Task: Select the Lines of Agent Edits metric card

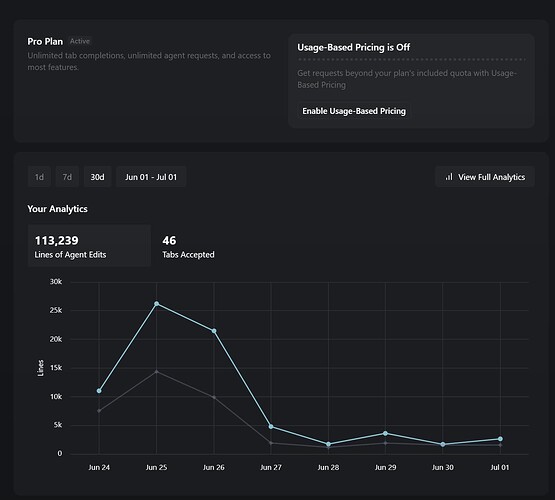Action: (x=89, y=246)
